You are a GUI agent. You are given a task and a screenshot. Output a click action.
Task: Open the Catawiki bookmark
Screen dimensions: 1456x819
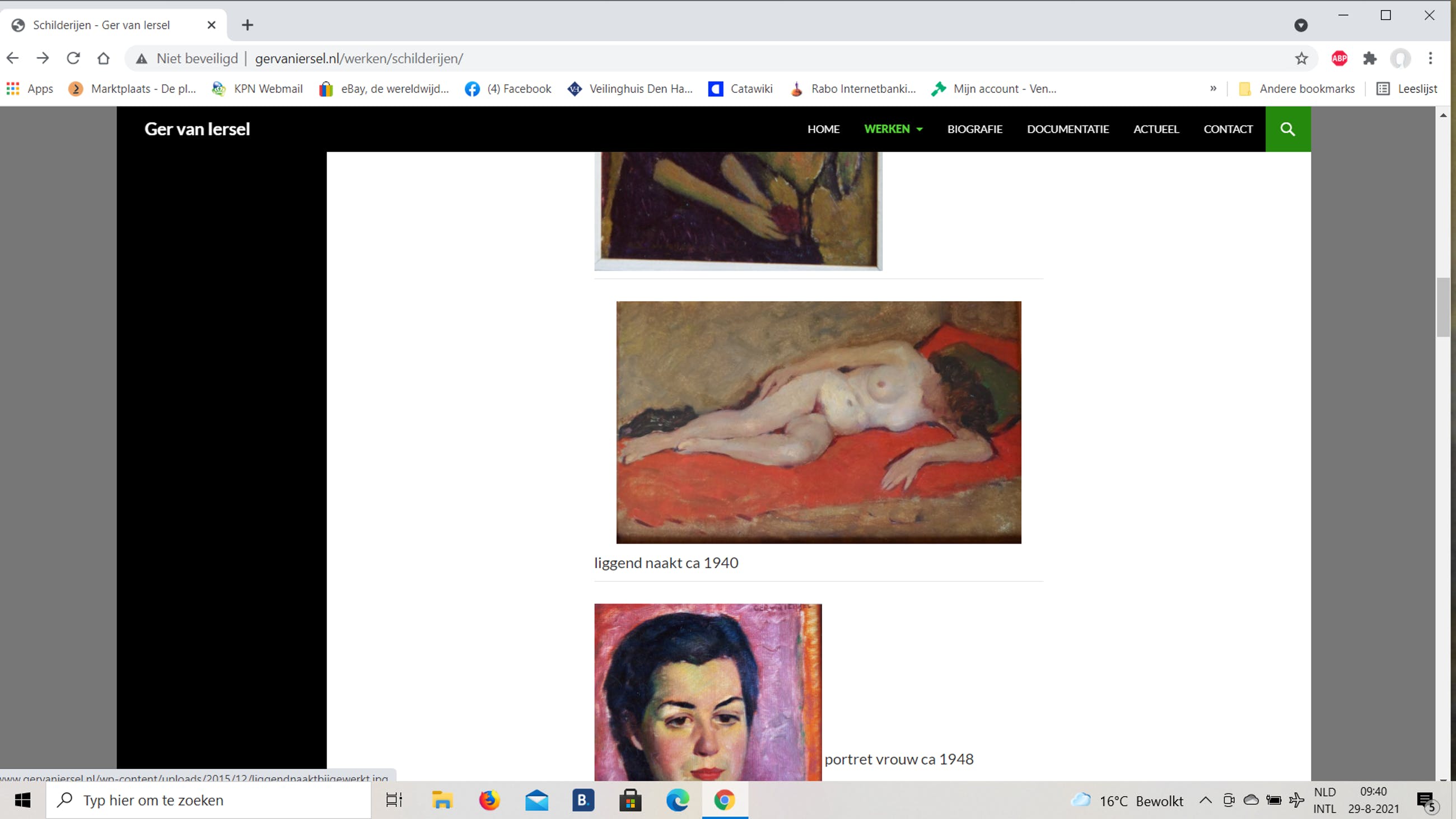[x=740, y=89]
